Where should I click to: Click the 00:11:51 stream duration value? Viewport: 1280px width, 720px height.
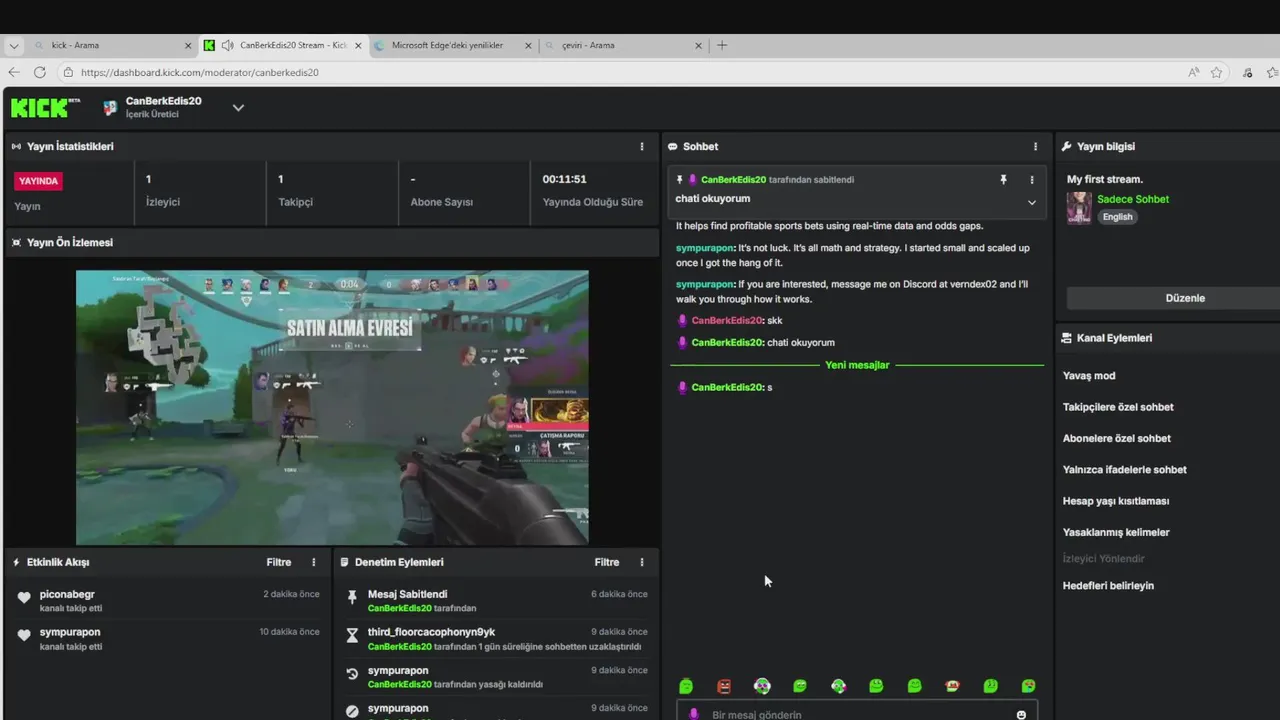click(x=564, y=179)
